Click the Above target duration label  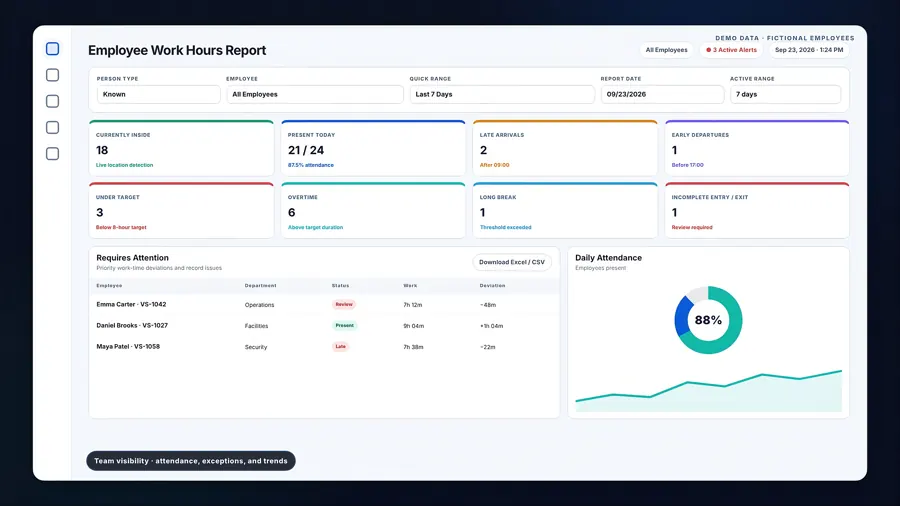pos(315,227)
